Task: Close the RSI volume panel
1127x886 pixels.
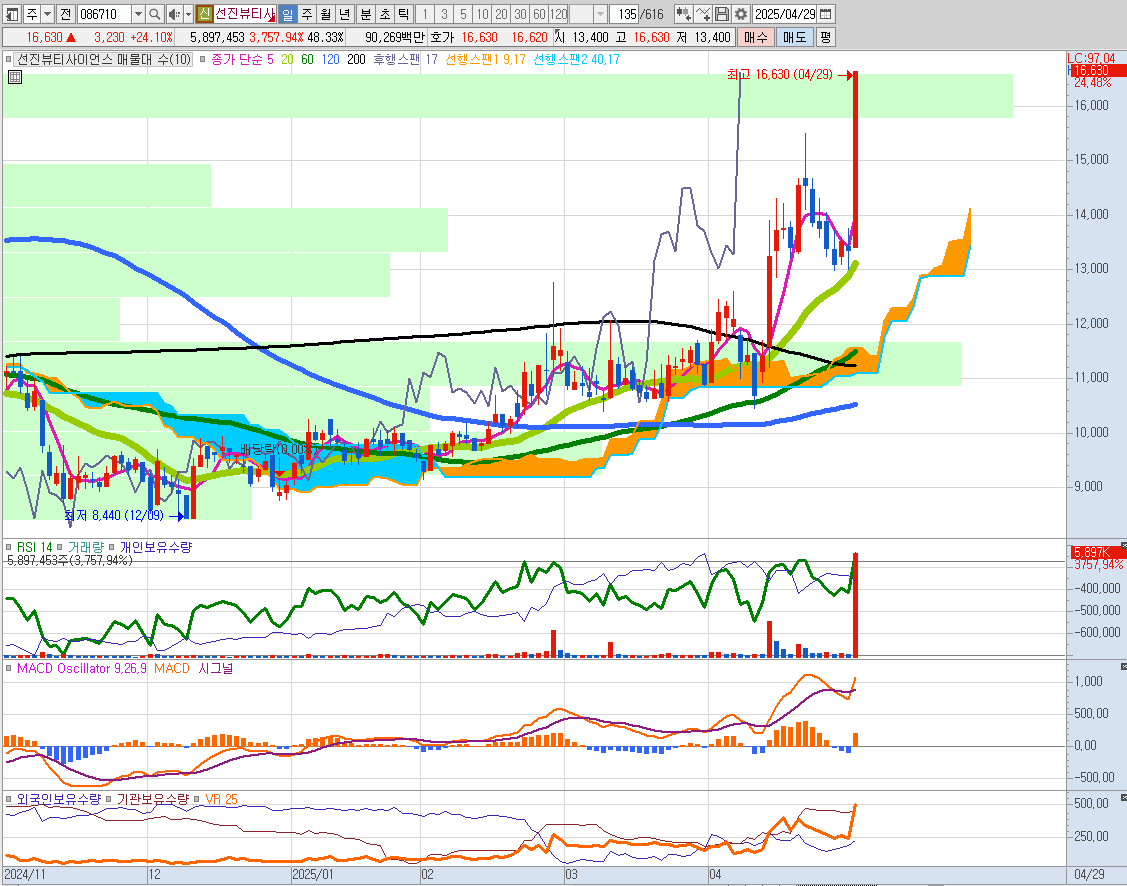Action: [x=1123, y=545]
